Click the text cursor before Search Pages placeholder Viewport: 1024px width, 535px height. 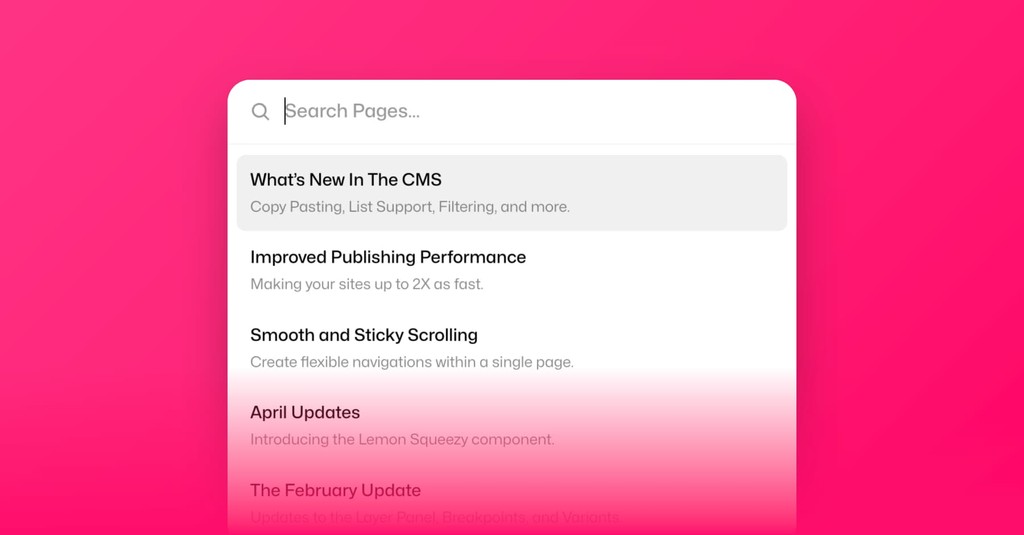(285, 111)
